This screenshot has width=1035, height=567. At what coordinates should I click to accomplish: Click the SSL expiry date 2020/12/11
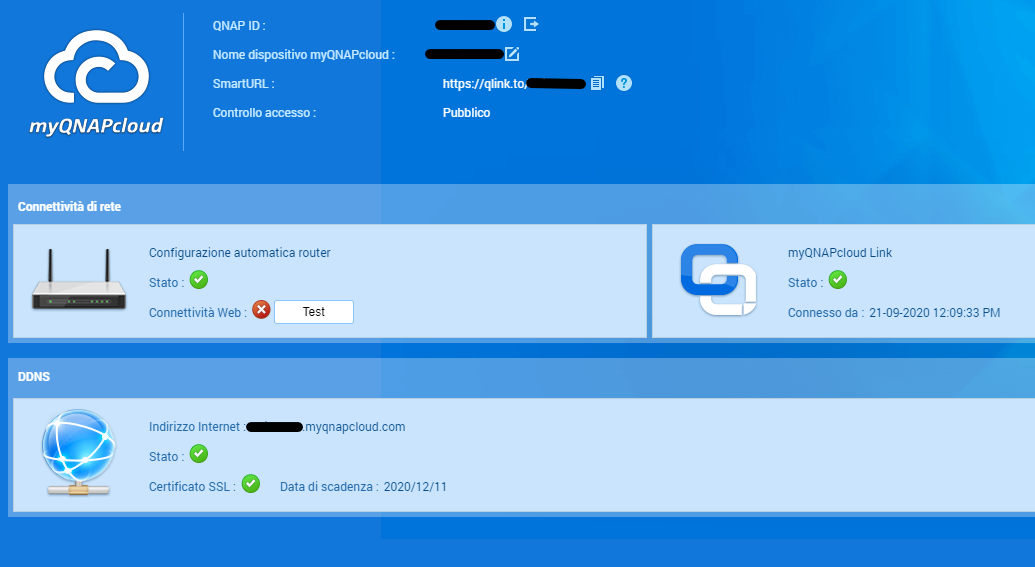(x=415, y=487)
